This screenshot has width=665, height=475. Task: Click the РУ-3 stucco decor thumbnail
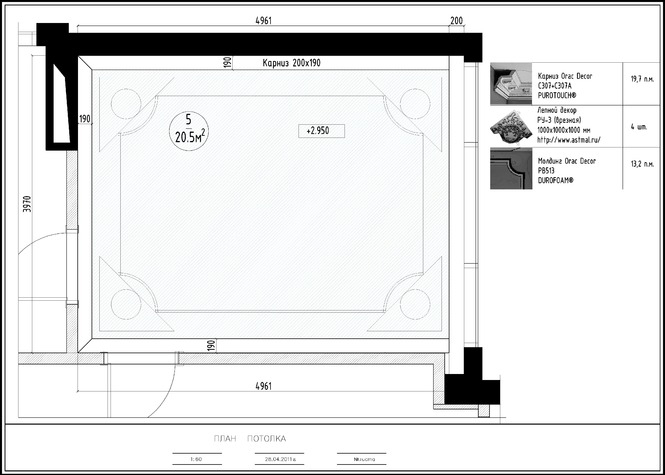coord(511,126)
